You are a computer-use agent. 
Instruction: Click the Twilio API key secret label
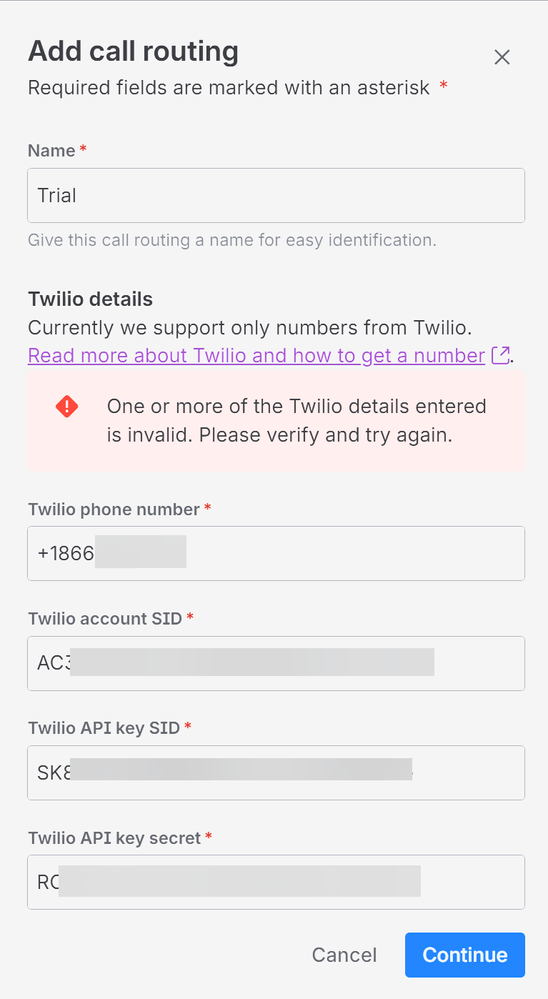[115, 838]
